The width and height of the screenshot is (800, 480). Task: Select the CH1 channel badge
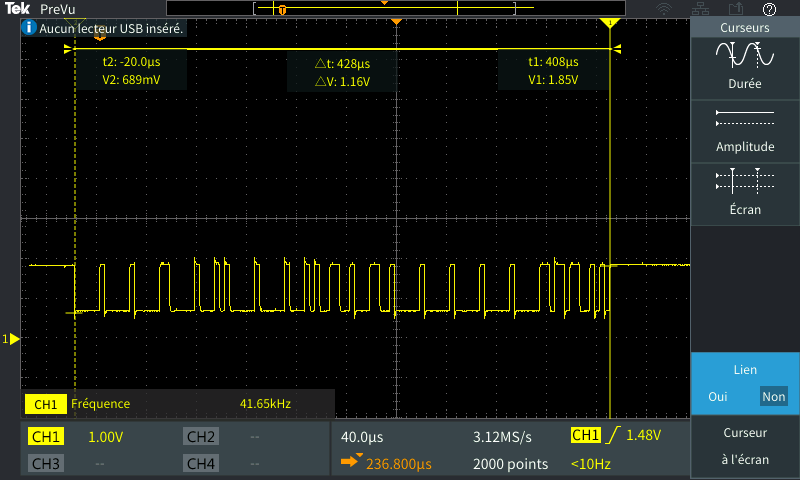pyautogui.click(x=46, y=437)
